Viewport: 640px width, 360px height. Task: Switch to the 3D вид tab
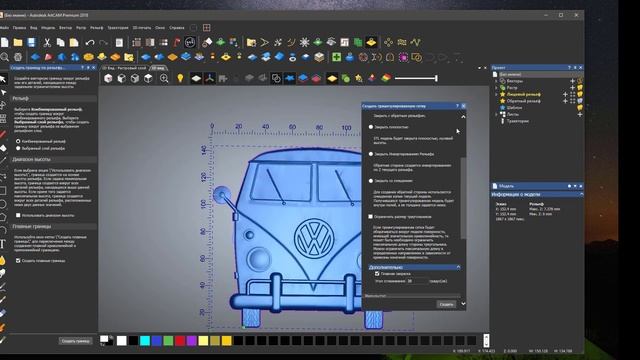point(158,68)
